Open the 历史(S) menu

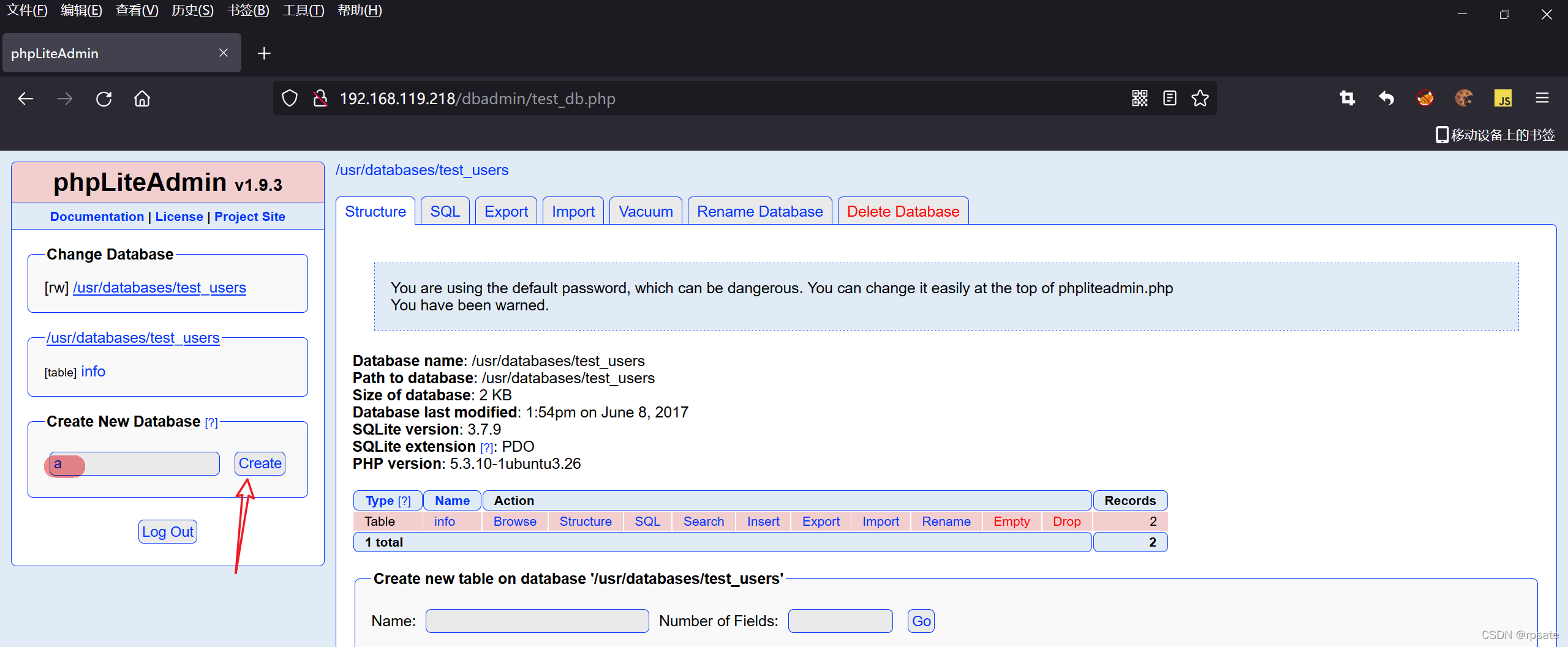[192, 10]
